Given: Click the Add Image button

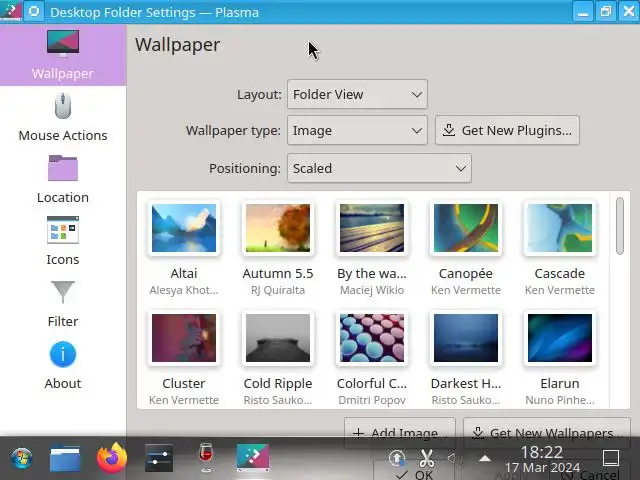Looking at the screenshot, I should (400, 432).
